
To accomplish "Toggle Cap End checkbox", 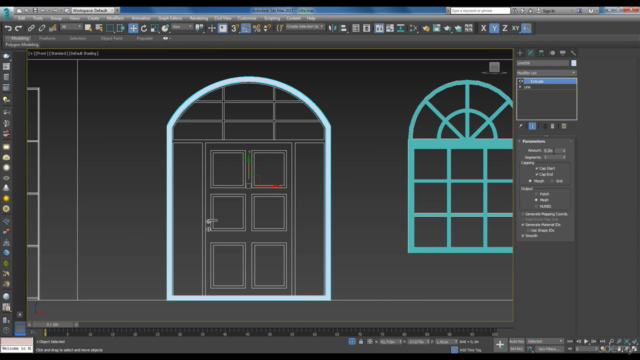I will (x=537, y=174).
